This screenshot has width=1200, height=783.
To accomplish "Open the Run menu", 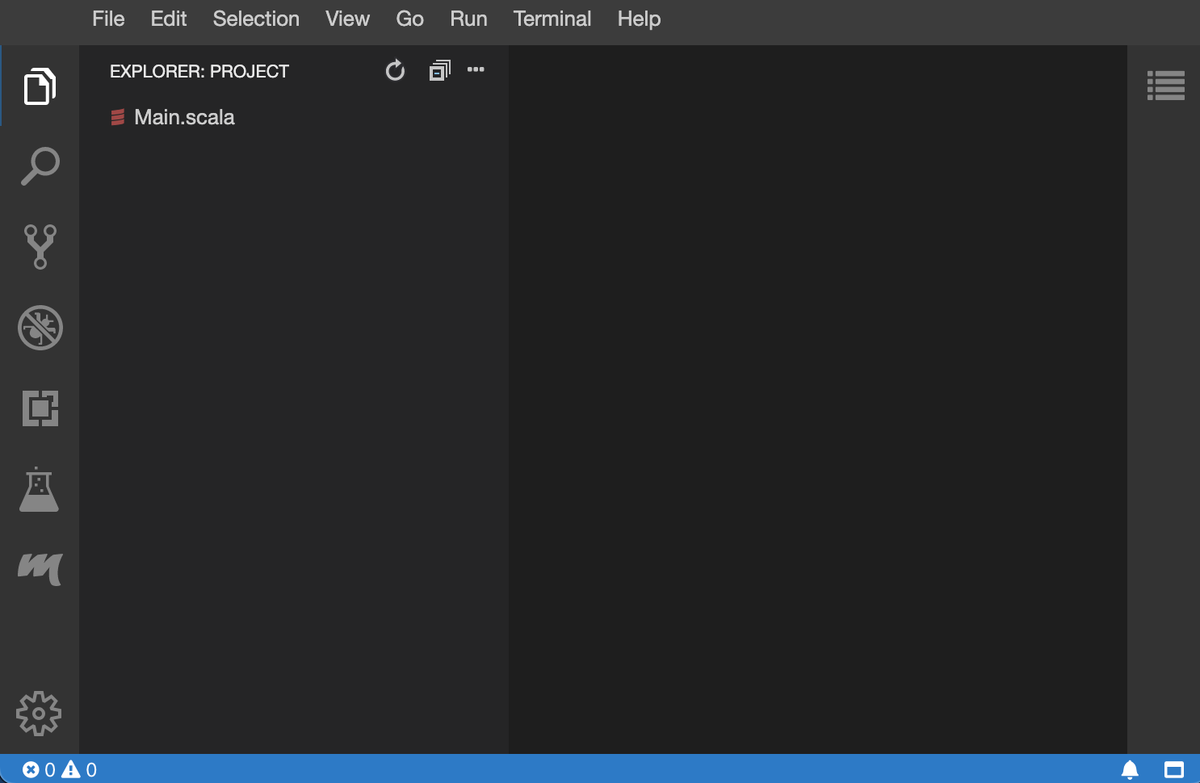I will 468,19.
